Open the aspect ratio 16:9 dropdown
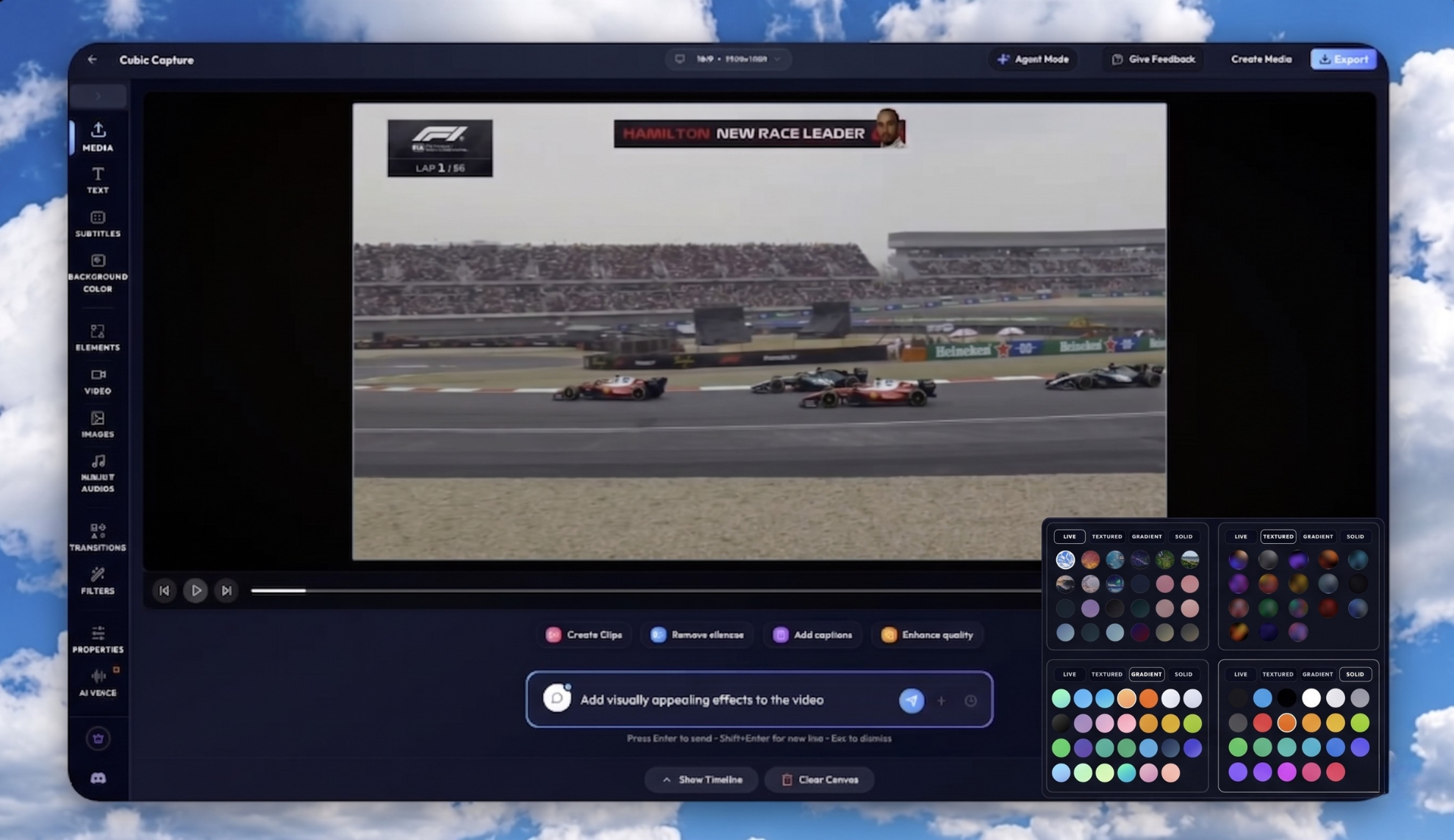Viewport: 1454px width, 840px height. (x=728, y=59)
